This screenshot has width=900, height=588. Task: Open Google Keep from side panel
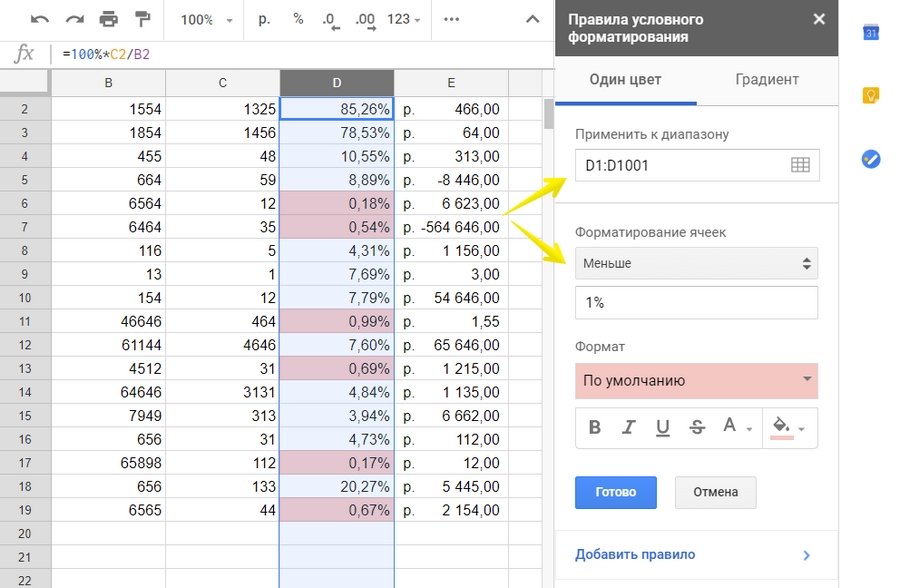pos(871,95)
